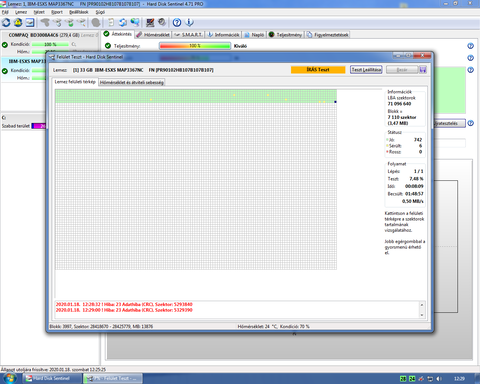Switch to the S.M.A.R.T. tab
Viewport: 480px width, 384px height.
click(x=188, y=34)
